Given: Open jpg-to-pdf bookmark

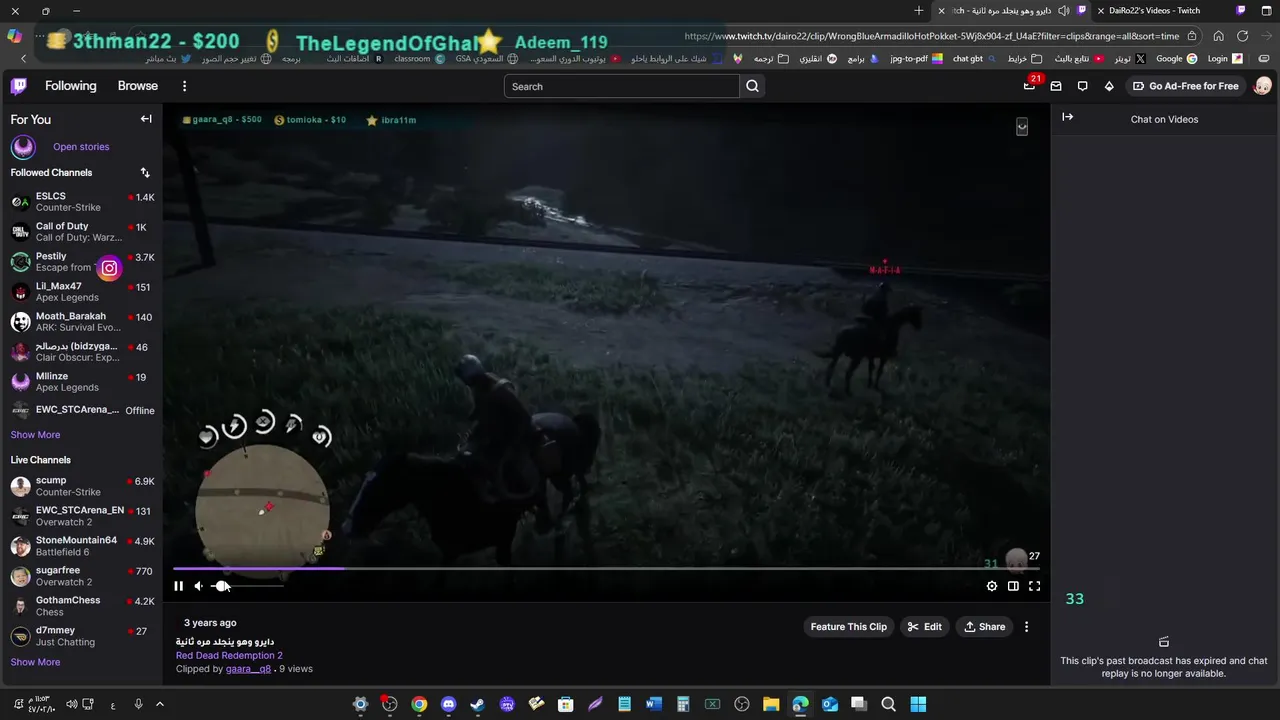Looking at the screenshot, I should point(916,59).
